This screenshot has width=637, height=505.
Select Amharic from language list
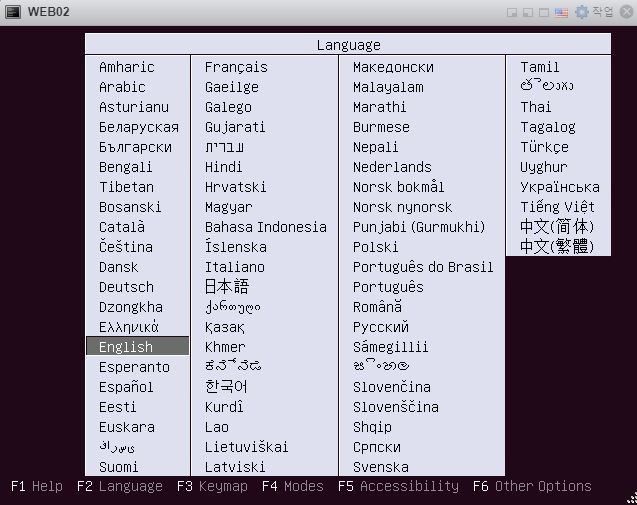127,67
